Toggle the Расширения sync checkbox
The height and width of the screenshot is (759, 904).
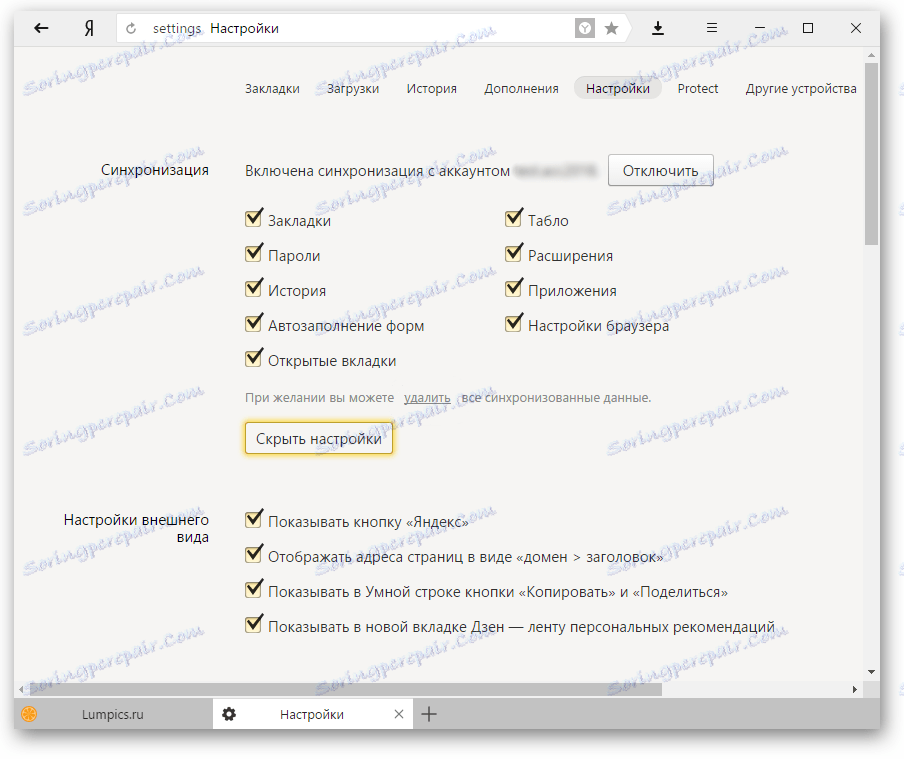point(514,253)
